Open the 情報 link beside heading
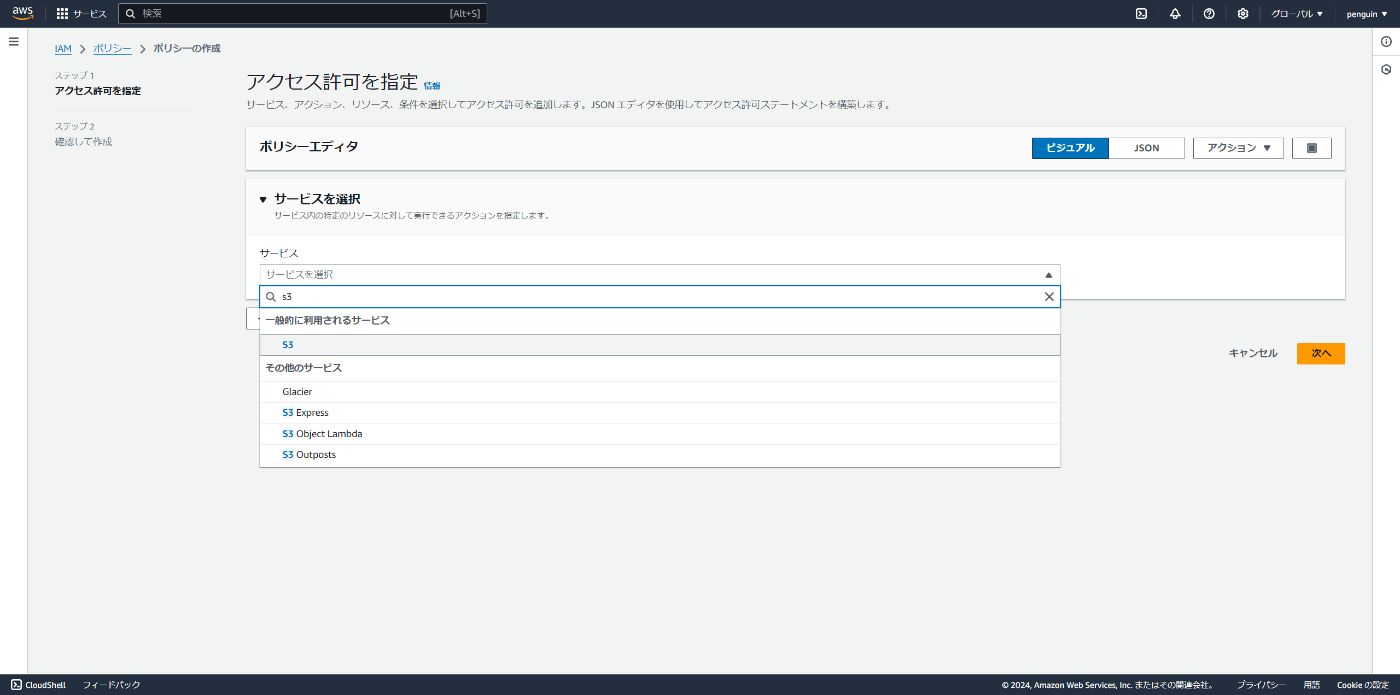 coord(432,86)
